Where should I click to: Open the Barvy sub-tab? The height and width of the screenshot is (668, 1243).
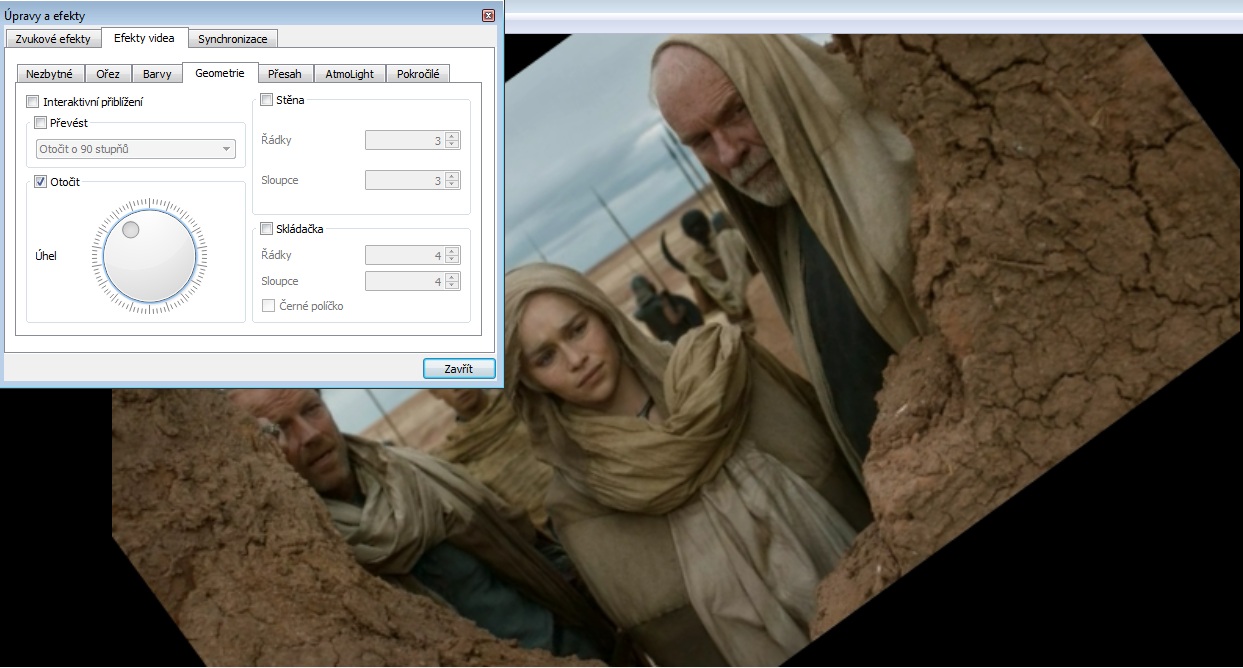click(157, 74)
